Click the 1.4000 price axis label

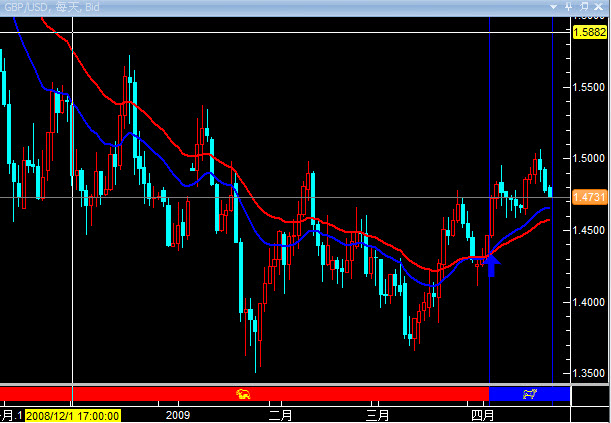(x=588, y=302)
